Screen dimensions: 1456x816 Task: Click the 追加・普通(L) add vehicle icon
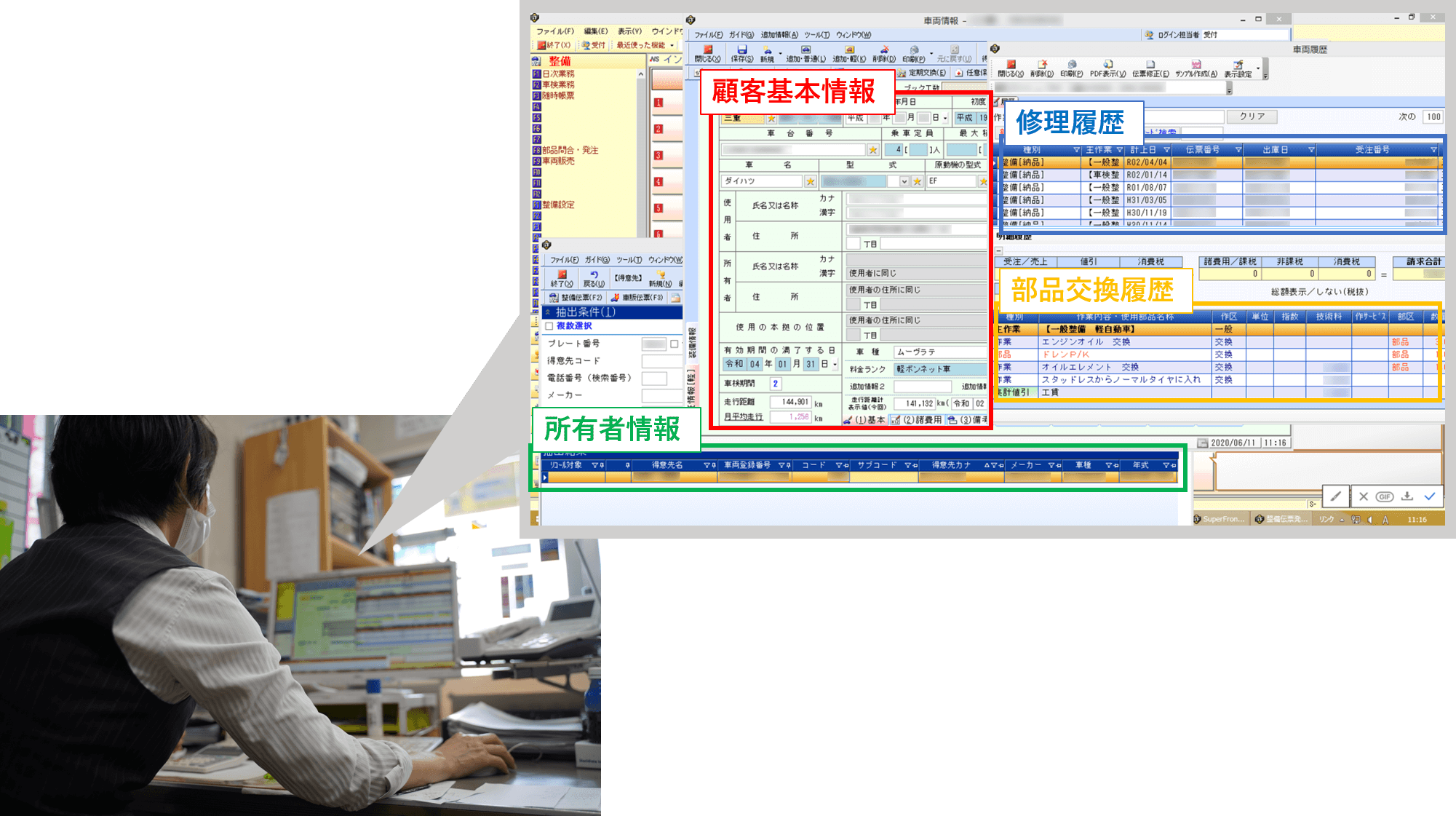805,55
